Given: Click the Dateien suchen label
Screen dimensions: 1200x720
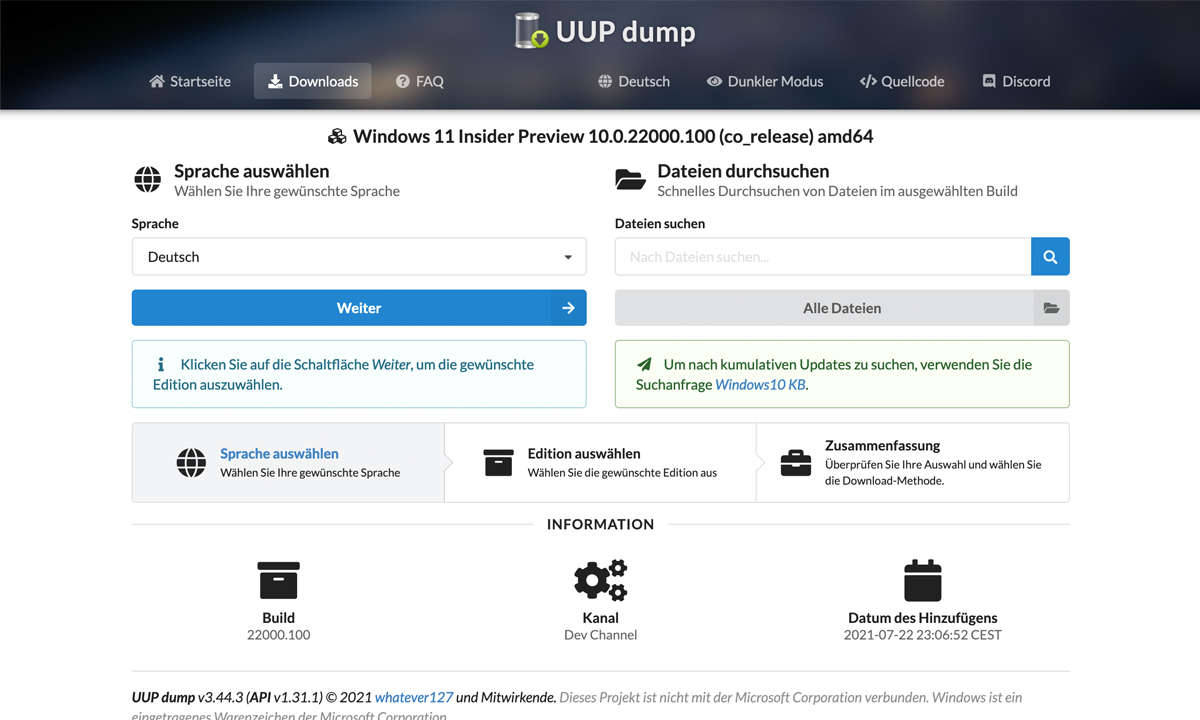Looking at the screenshot, I should click(x=660, y=224).
